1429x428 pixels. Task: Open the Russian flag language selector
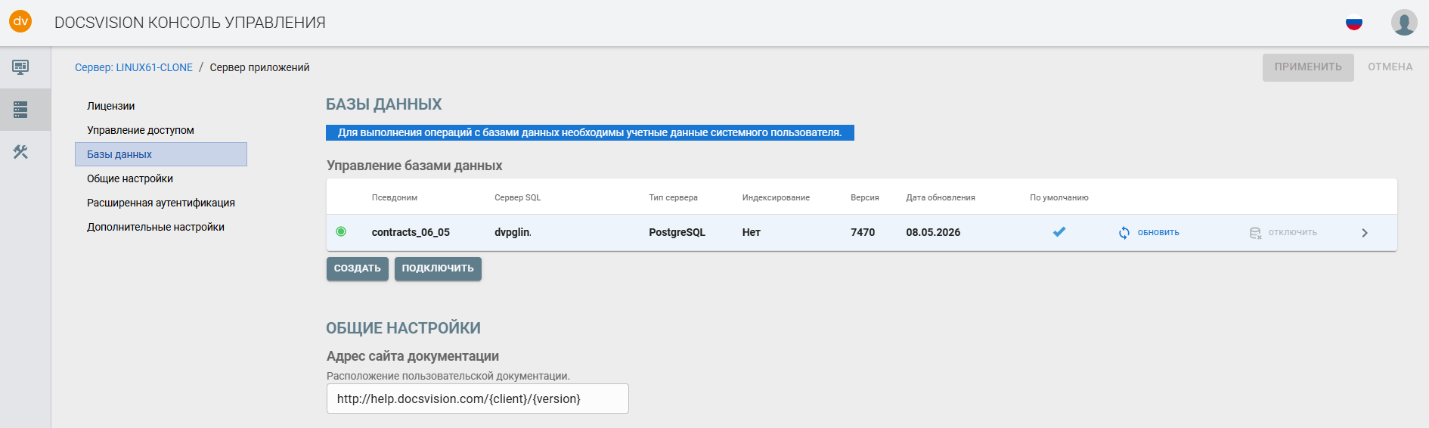tap(1354, 22)
